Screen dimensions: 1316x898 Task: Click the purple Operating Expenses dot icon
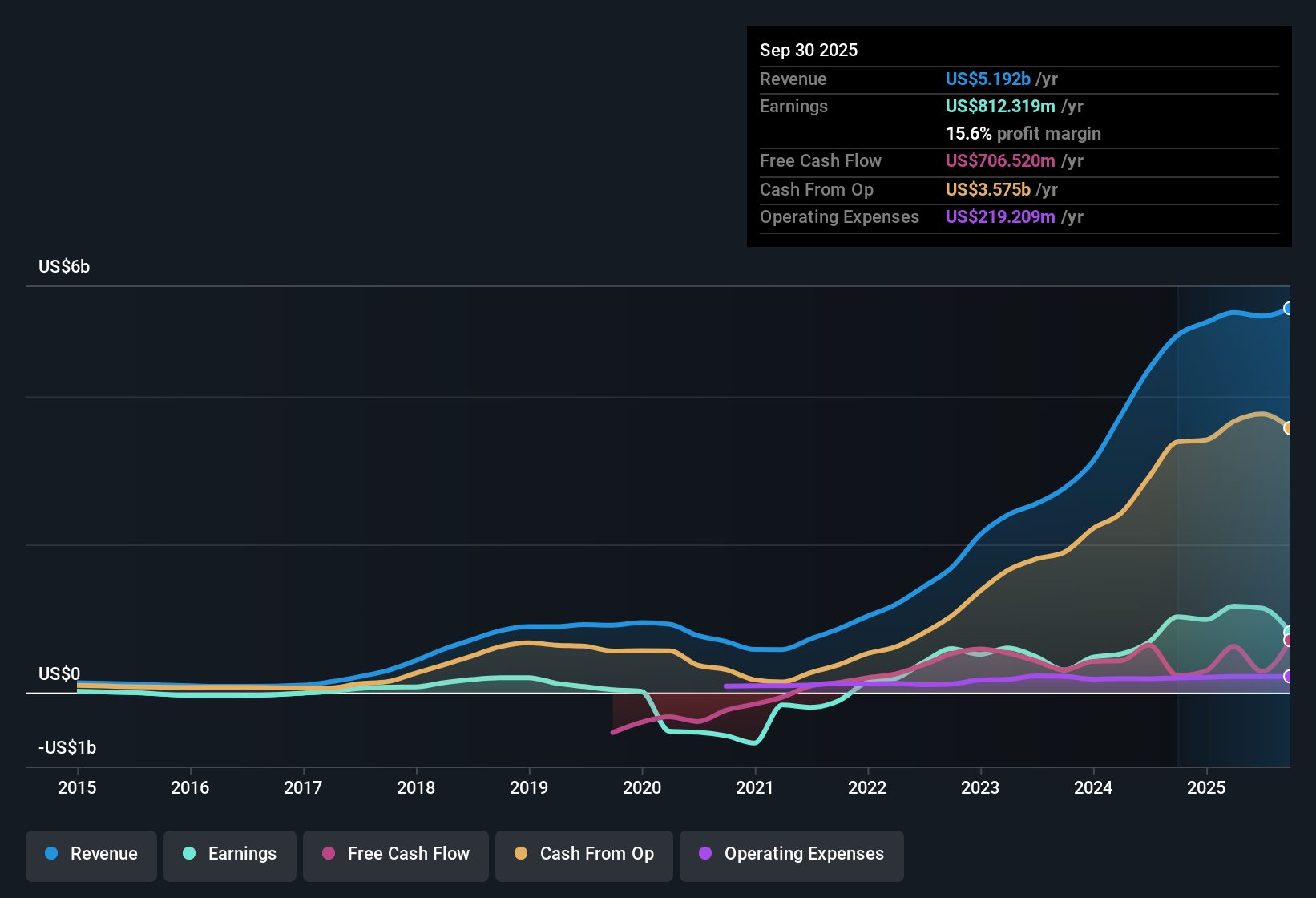704,854
